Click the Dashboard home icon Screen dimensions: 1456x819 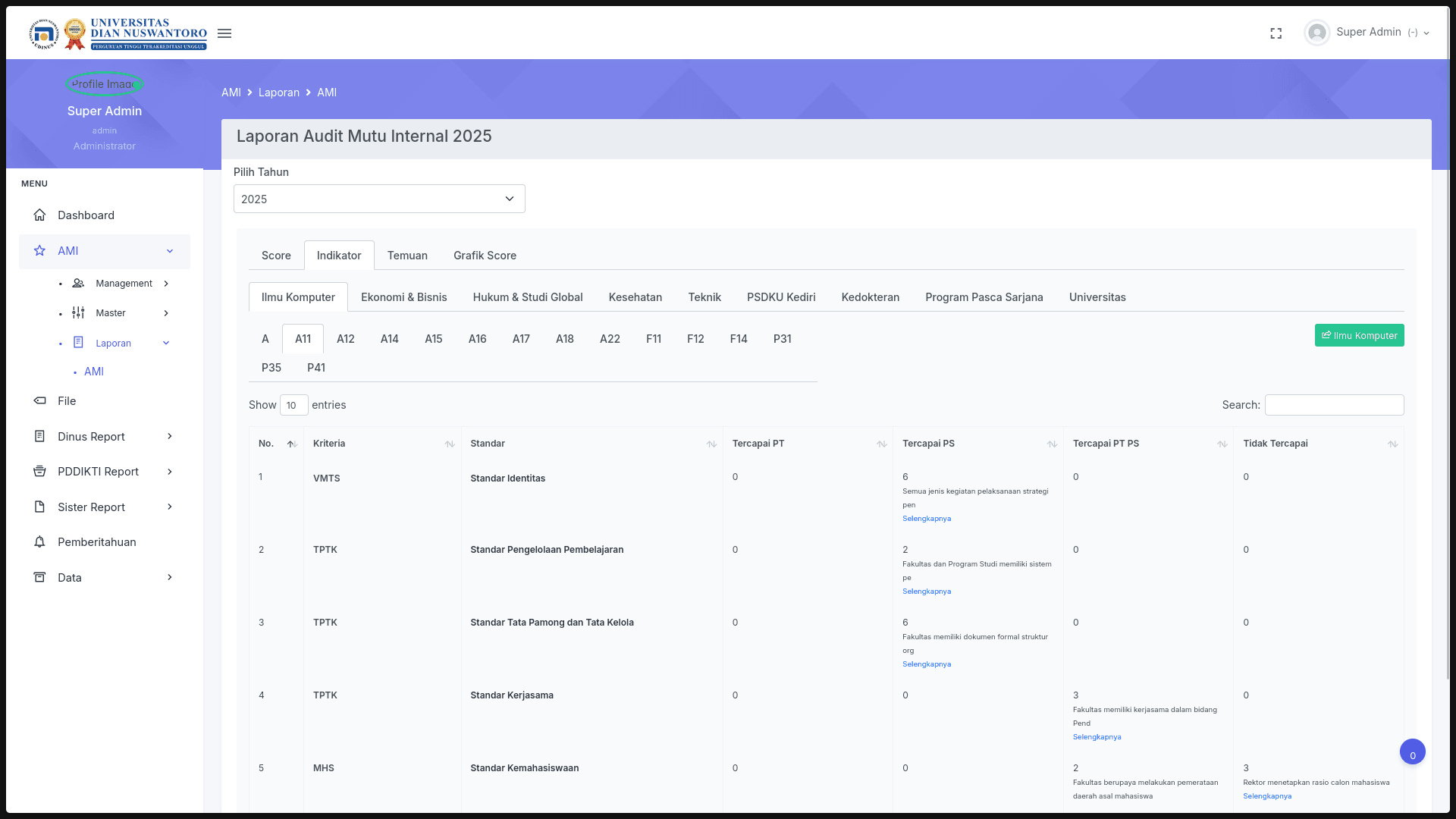(40, 215)
